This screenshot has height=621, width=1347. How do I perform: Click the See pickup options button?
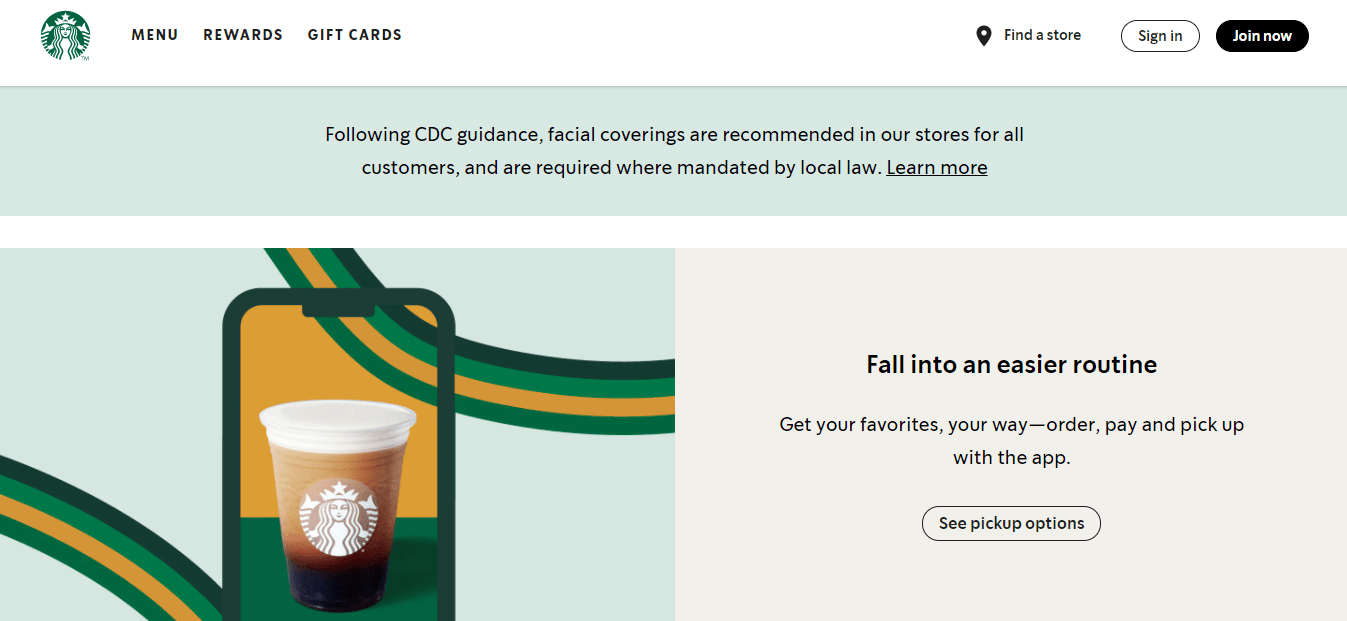pyautogui.click(x=1011, y=523)
